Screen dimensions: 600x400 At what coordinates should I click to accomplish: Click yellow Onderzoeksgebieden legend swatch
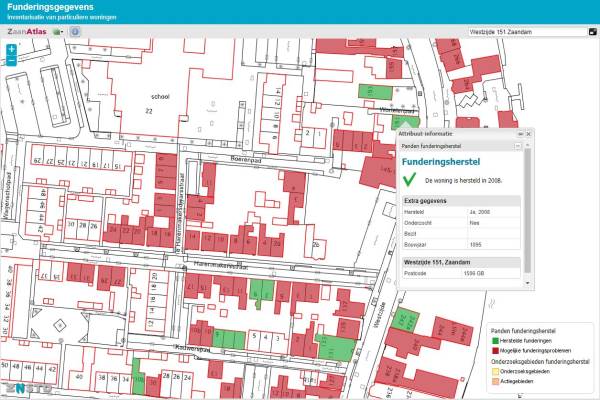495,370
